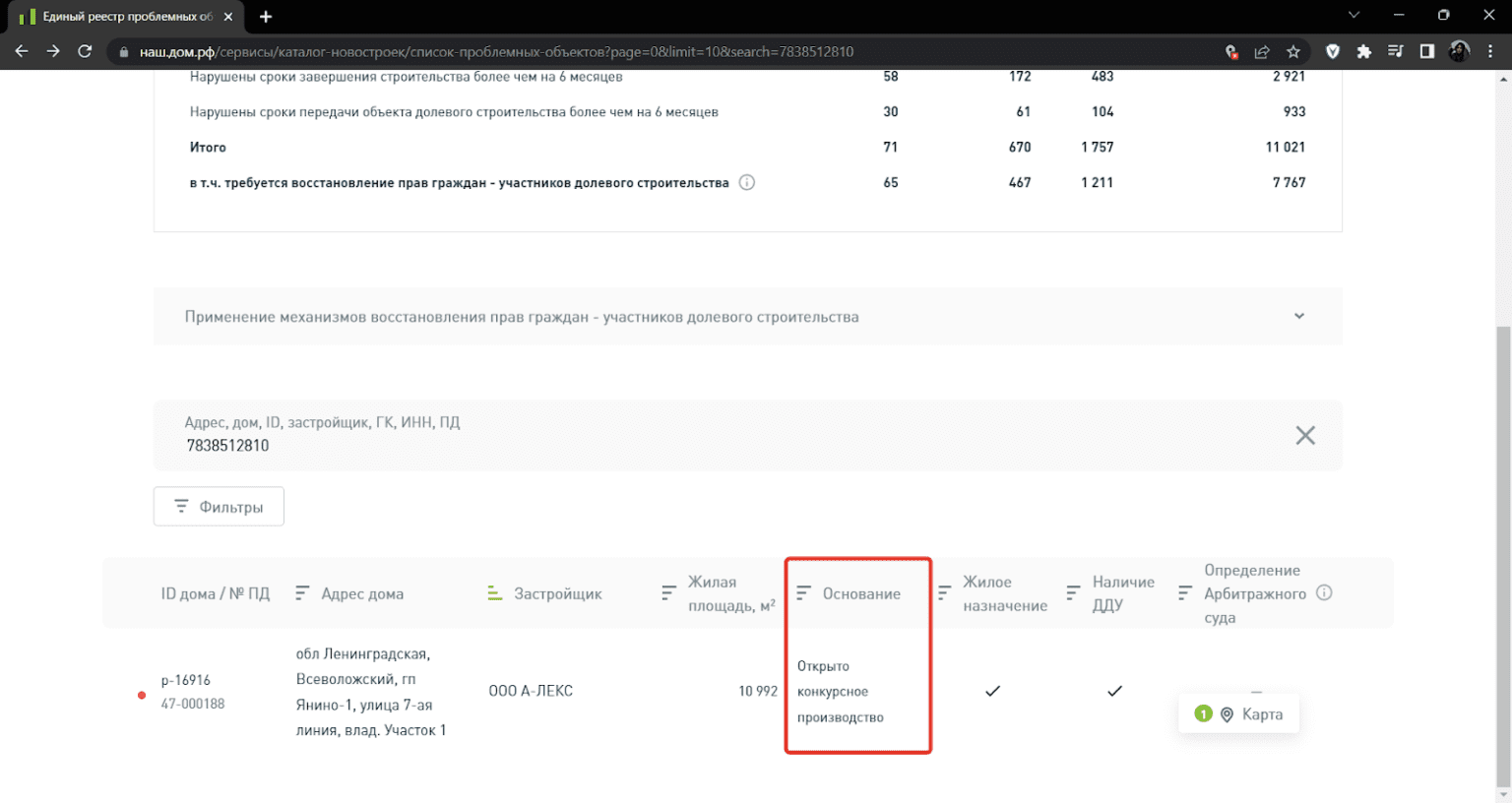Click info icon beside Определение Арбитражного суда
The width and height of the screenshot is (1512, 803).
pos(1324,592)
